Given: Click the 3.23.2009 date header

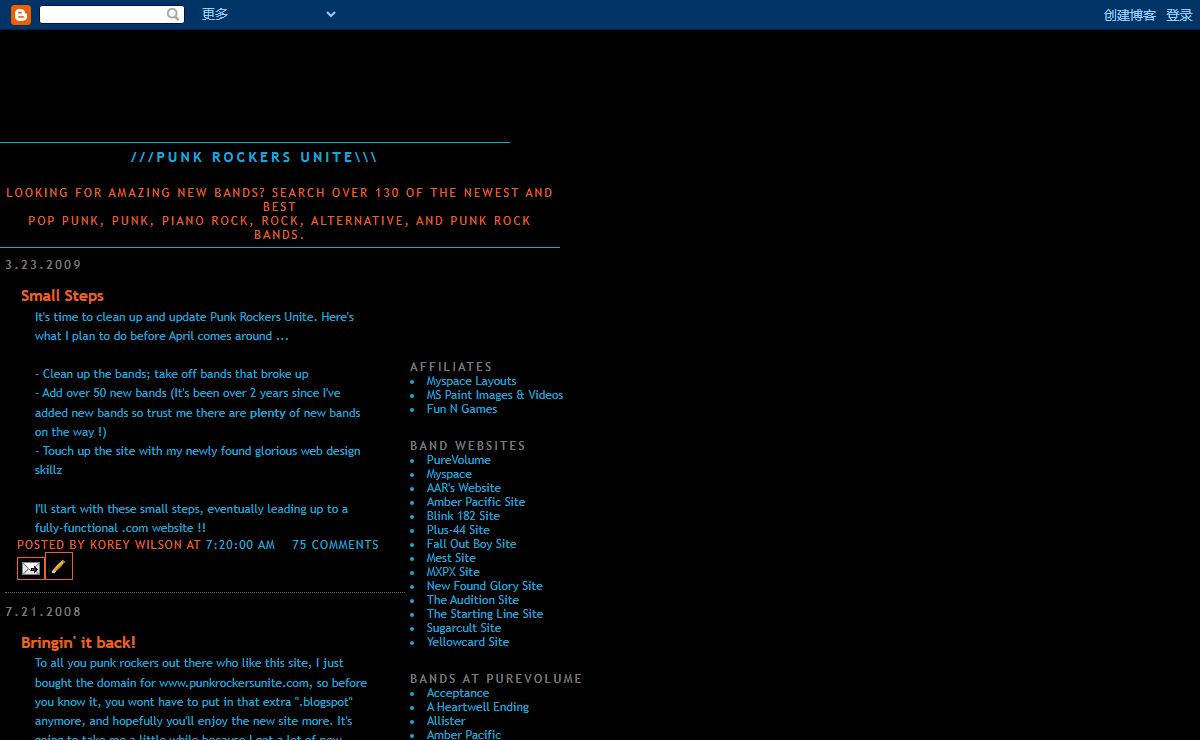Looking at the screenshot, I should tap(43, 265).
